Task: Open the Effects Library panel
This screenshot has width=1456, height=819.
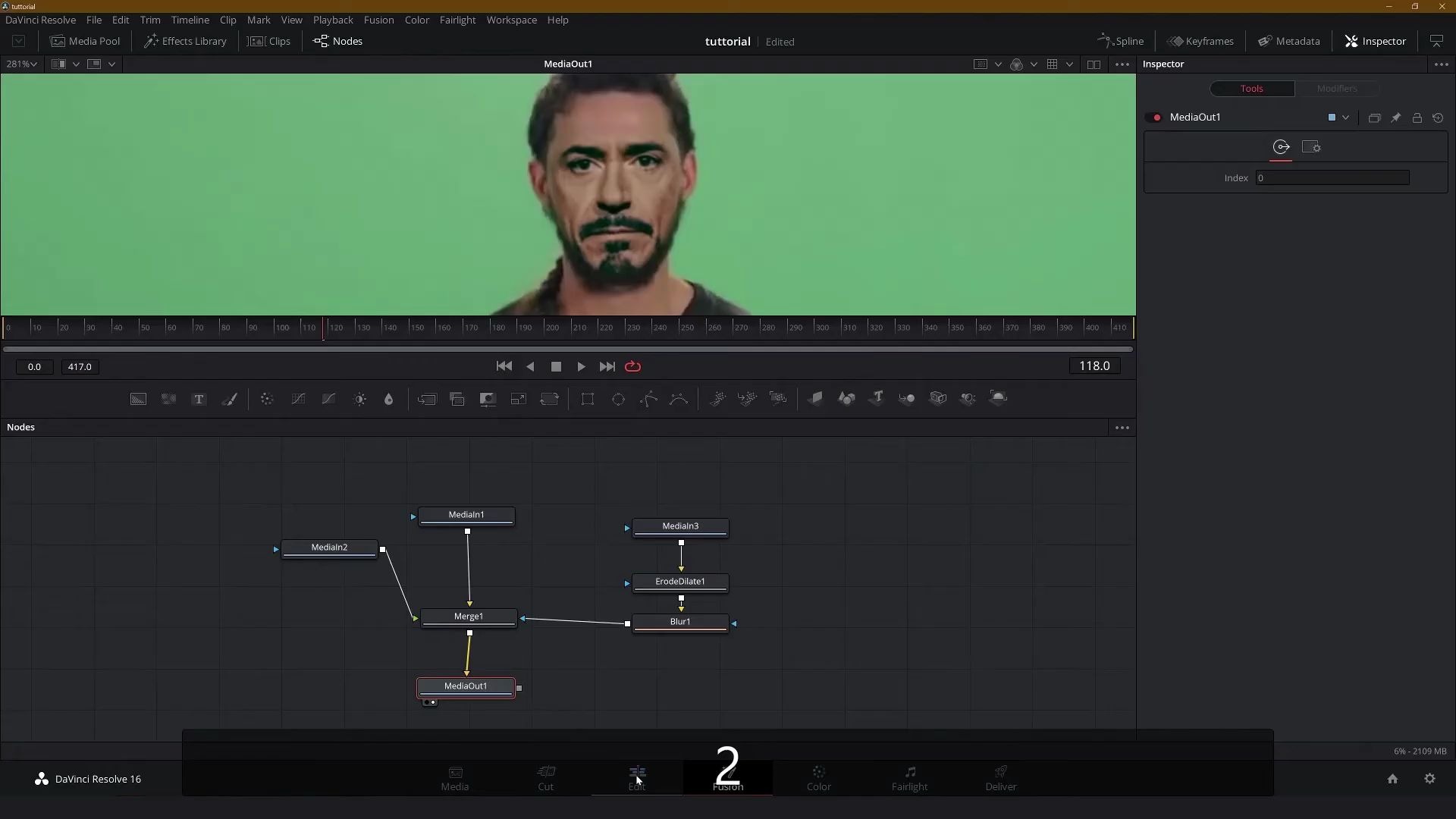Action: [x=186, y=41]
